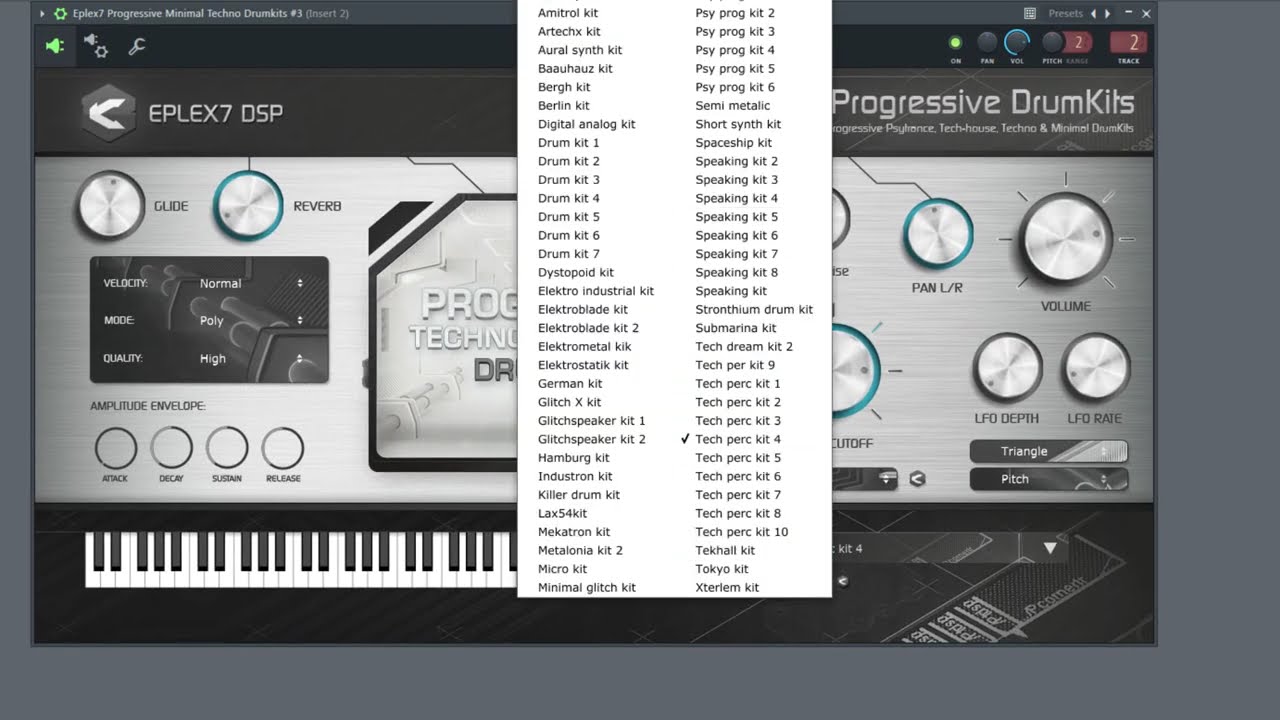Screen dimensions: 1280x720
Task: Click a key on the piano keyboard
Action: point(300,560)
